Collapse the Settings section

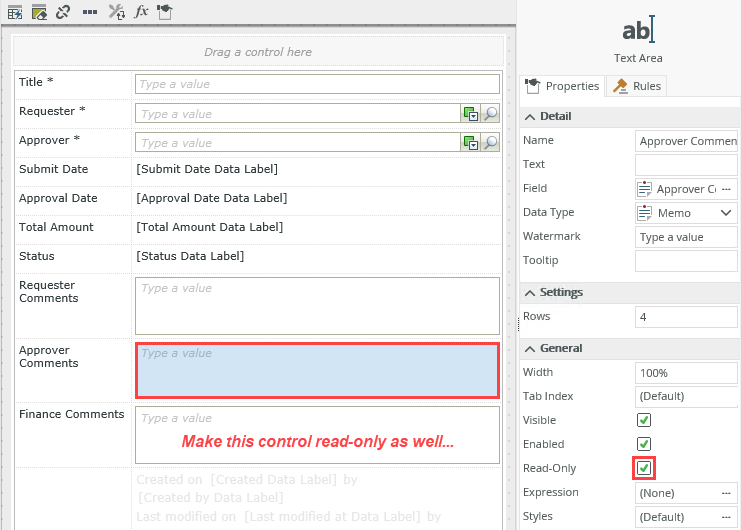pos(530,293)
